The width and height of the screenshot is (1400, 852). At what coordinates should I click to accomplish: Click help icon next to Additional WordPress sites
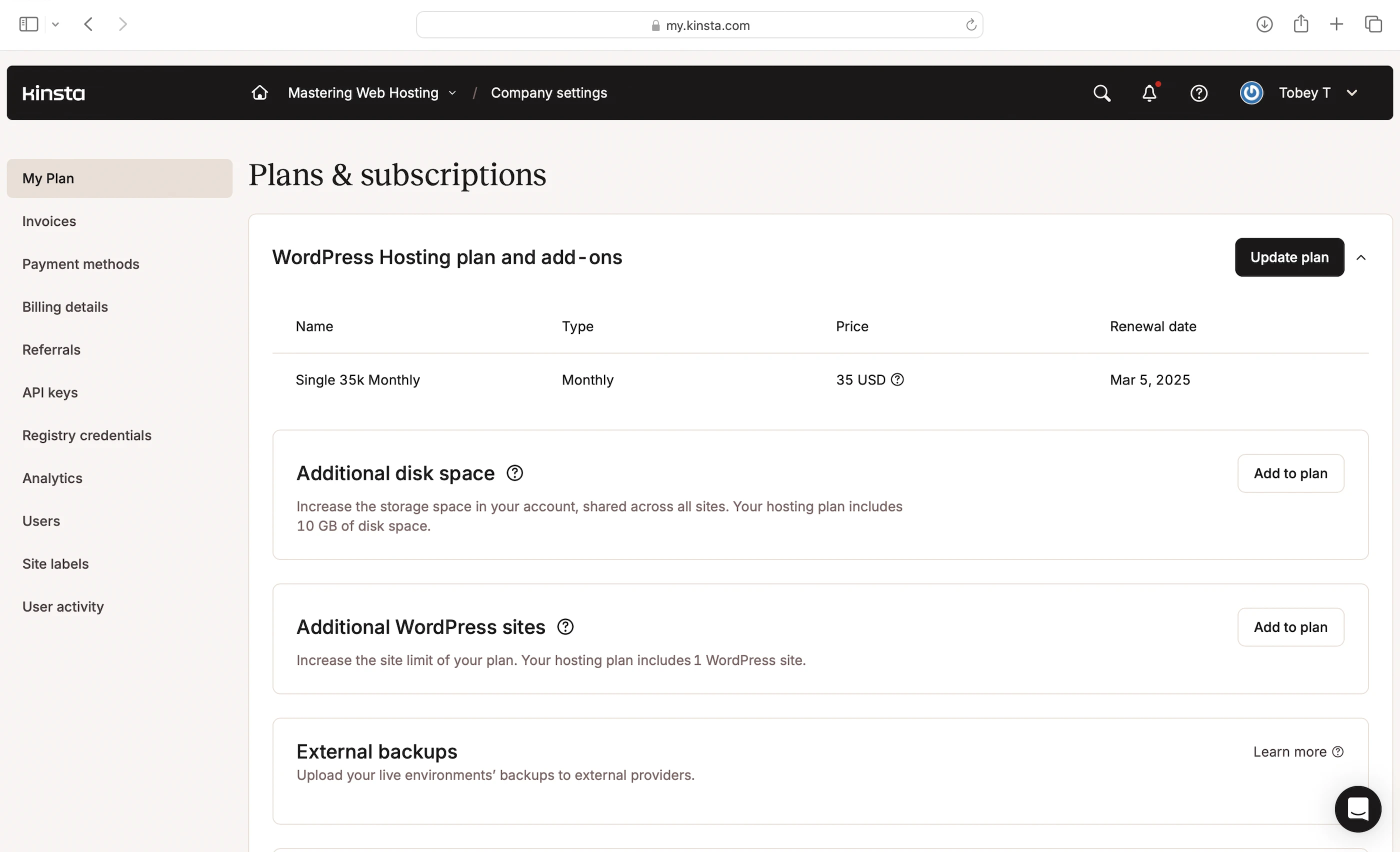click(x=565, y=626)
